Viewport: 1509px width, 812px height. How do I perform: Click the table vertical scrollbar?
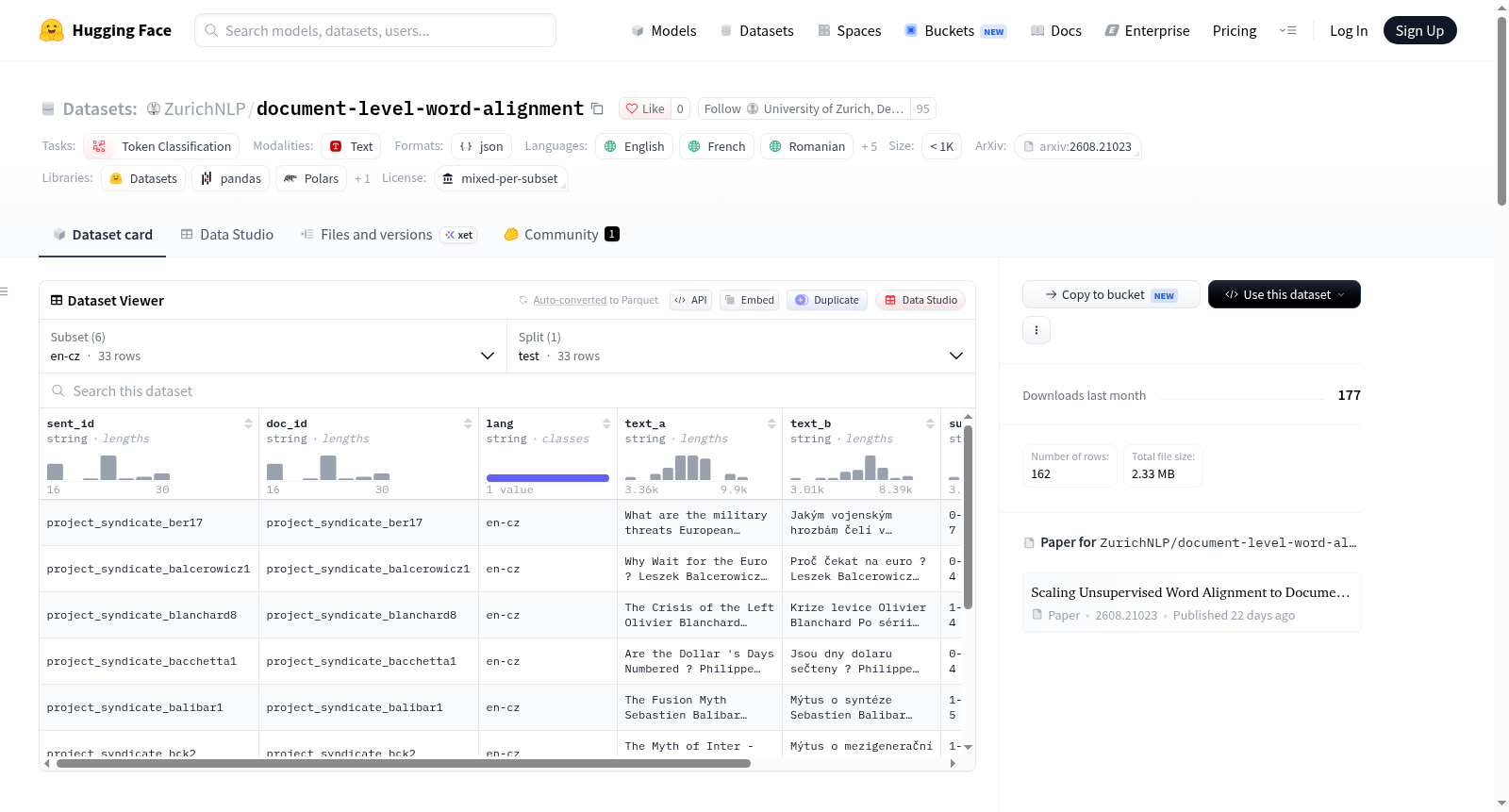click(x=968, y=517)
